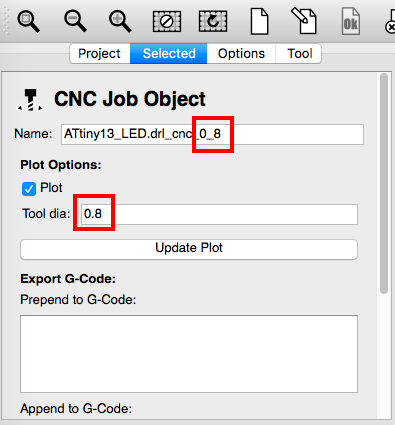Click the delete shape icon at toolbar edge
This screenshot has height=425, width=395.
coord(390,22)
